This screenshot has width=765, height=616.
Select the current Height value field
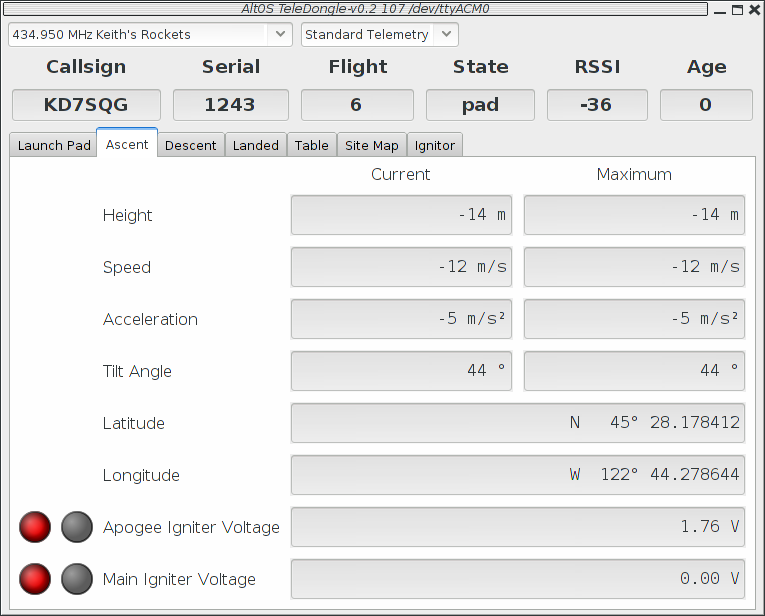tap(401, 215)
